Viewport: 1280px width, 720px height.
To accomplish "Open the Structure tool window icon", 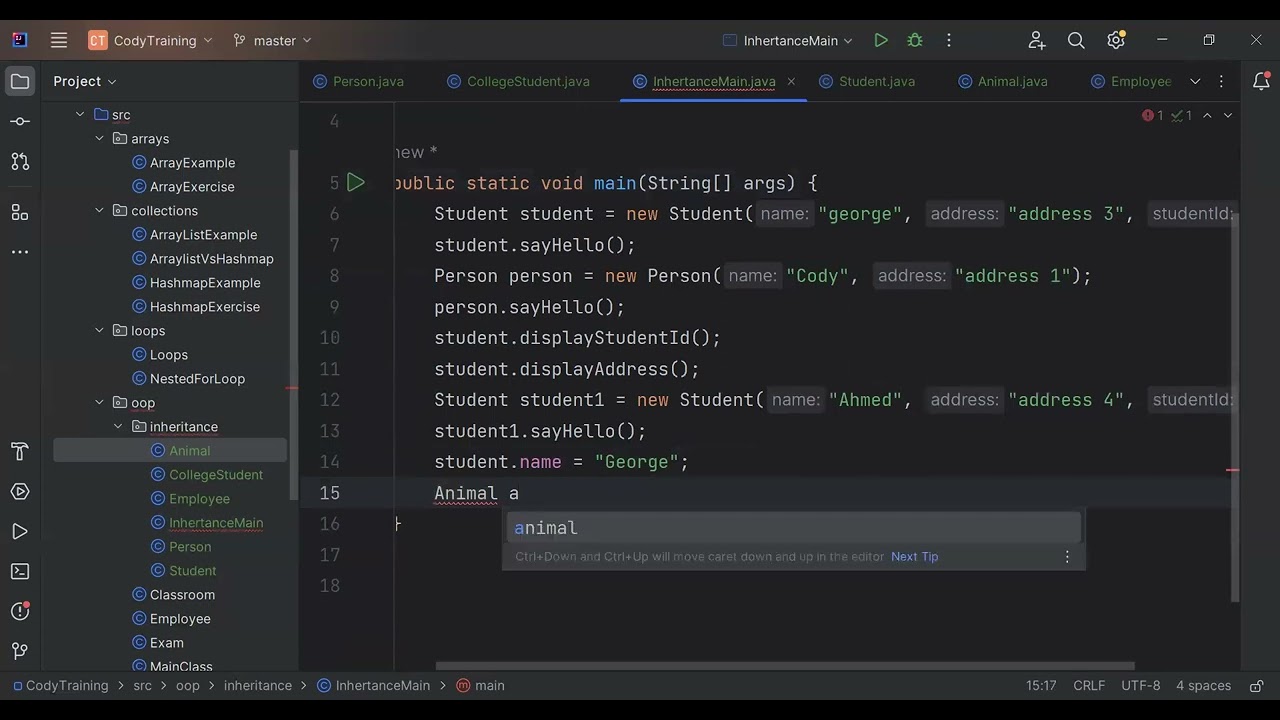I will [x=20, y=212].
